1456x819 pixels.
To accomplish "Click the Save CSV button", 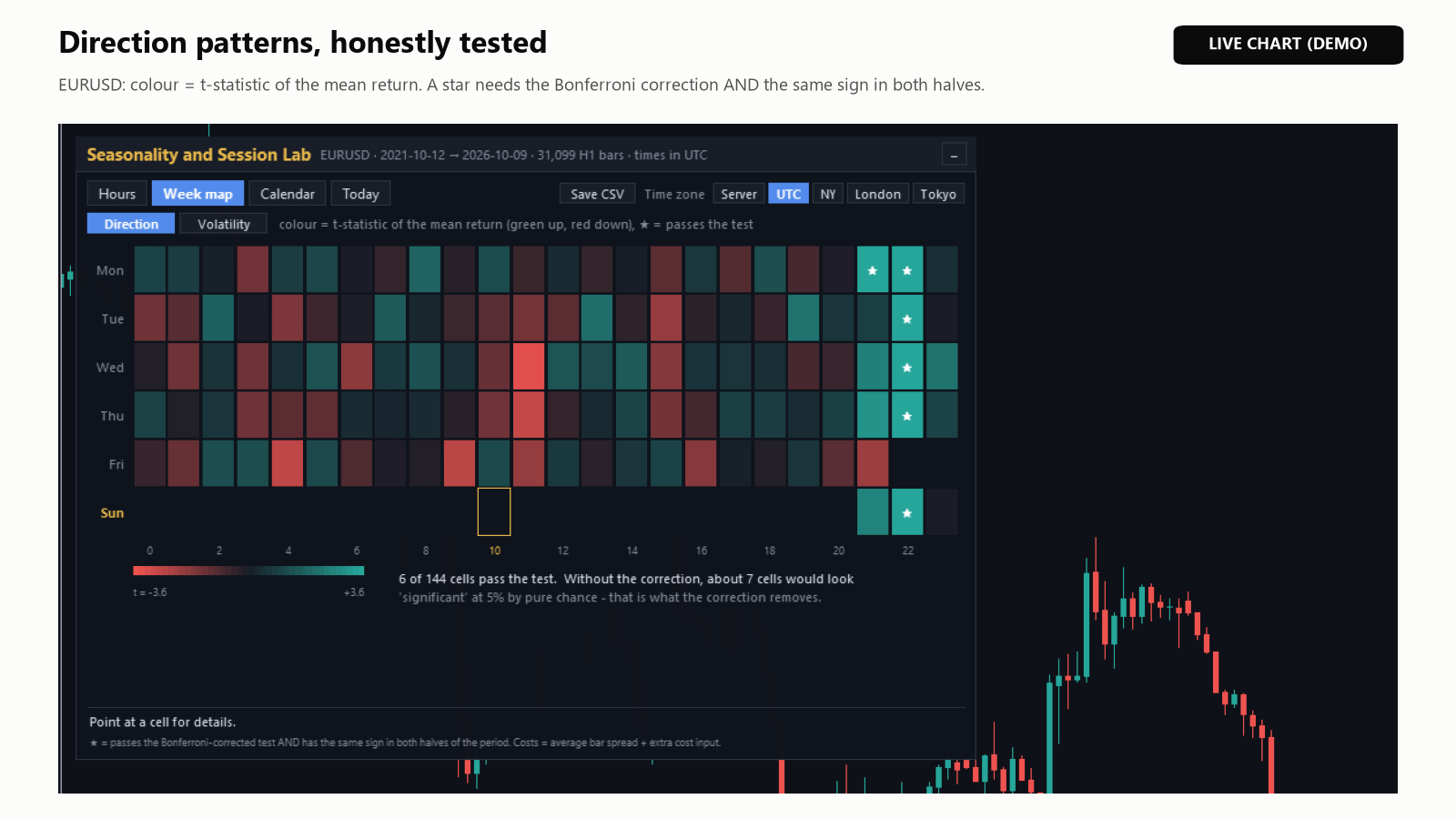I will click(598, 194).
